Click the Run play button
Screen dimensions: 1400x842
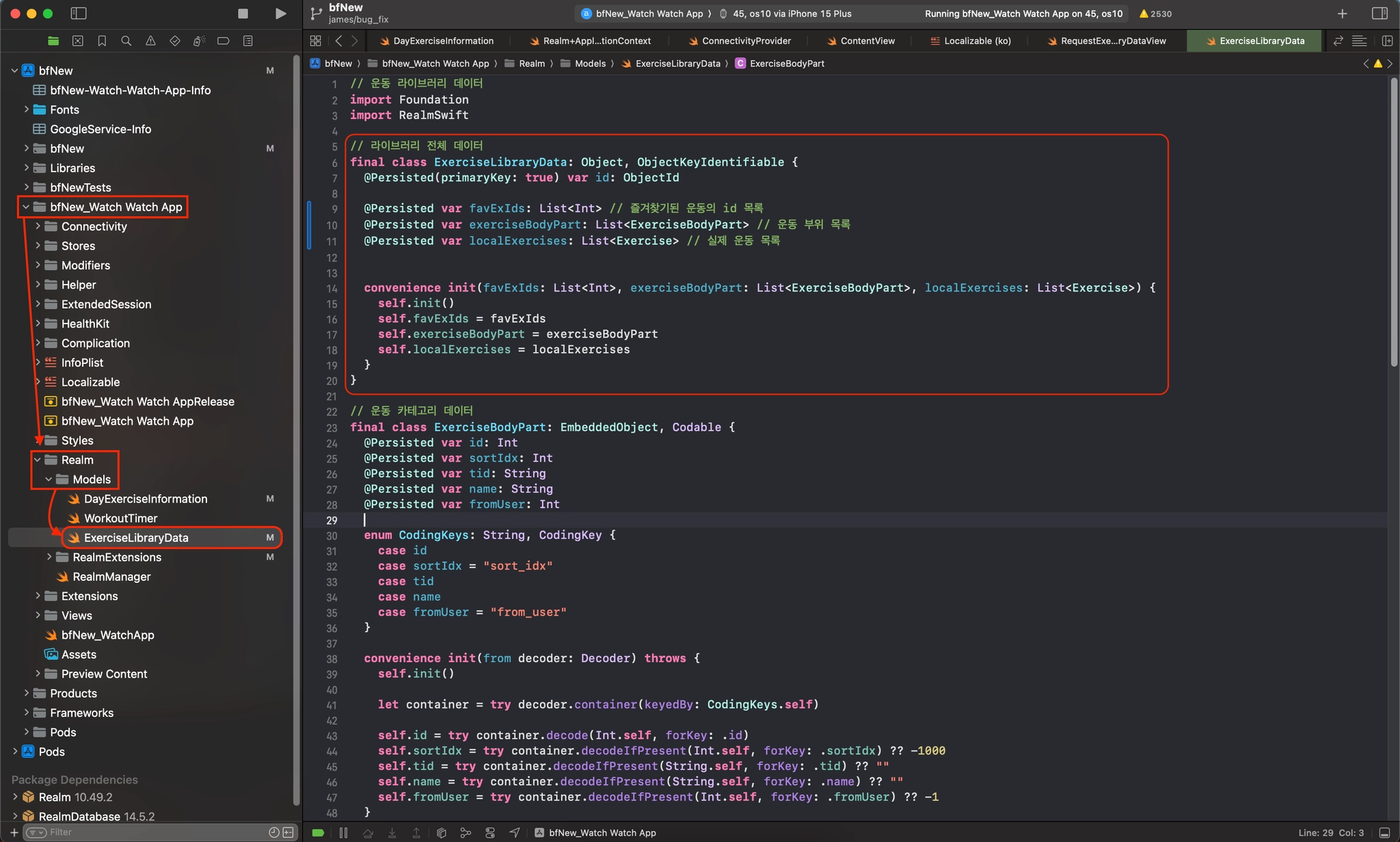tap(280, 14)
